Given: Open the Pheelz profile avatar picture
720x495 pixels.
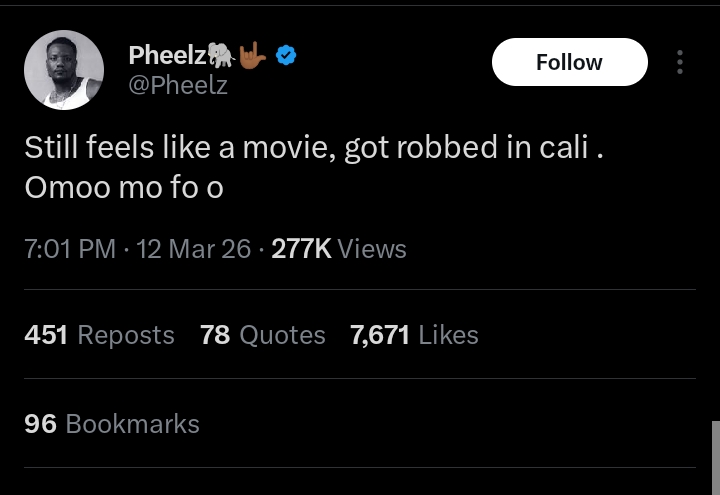Looking at the screenshot, I should pos(64,70).
